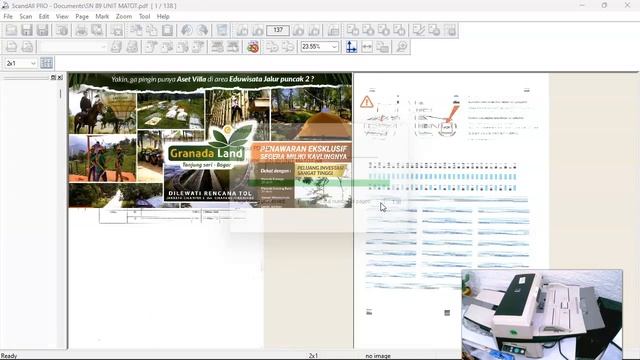Open the Tool menu
This screenshot has height=360, width=640.
(144, 16)
